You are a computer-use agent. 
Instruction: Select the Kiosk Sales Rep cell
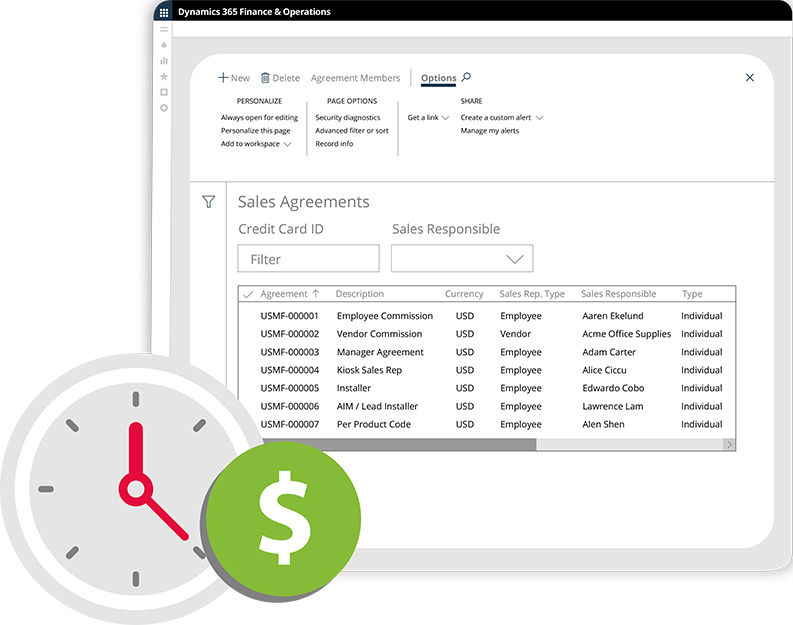pyautogui.click(x=369, y=370)
